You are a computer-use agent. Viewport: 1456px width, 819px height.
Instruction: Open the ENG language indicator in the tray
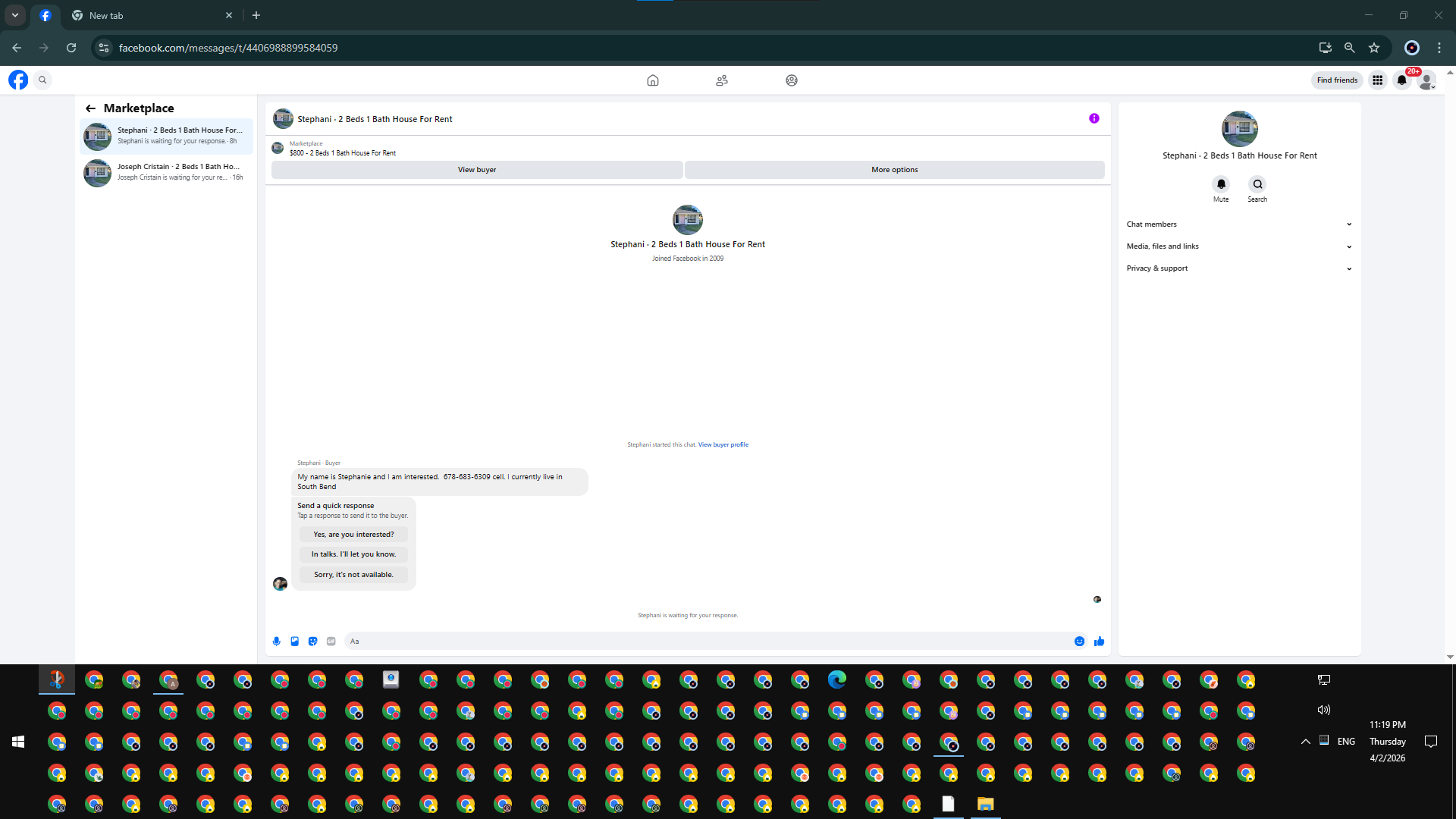[1346, 742]
